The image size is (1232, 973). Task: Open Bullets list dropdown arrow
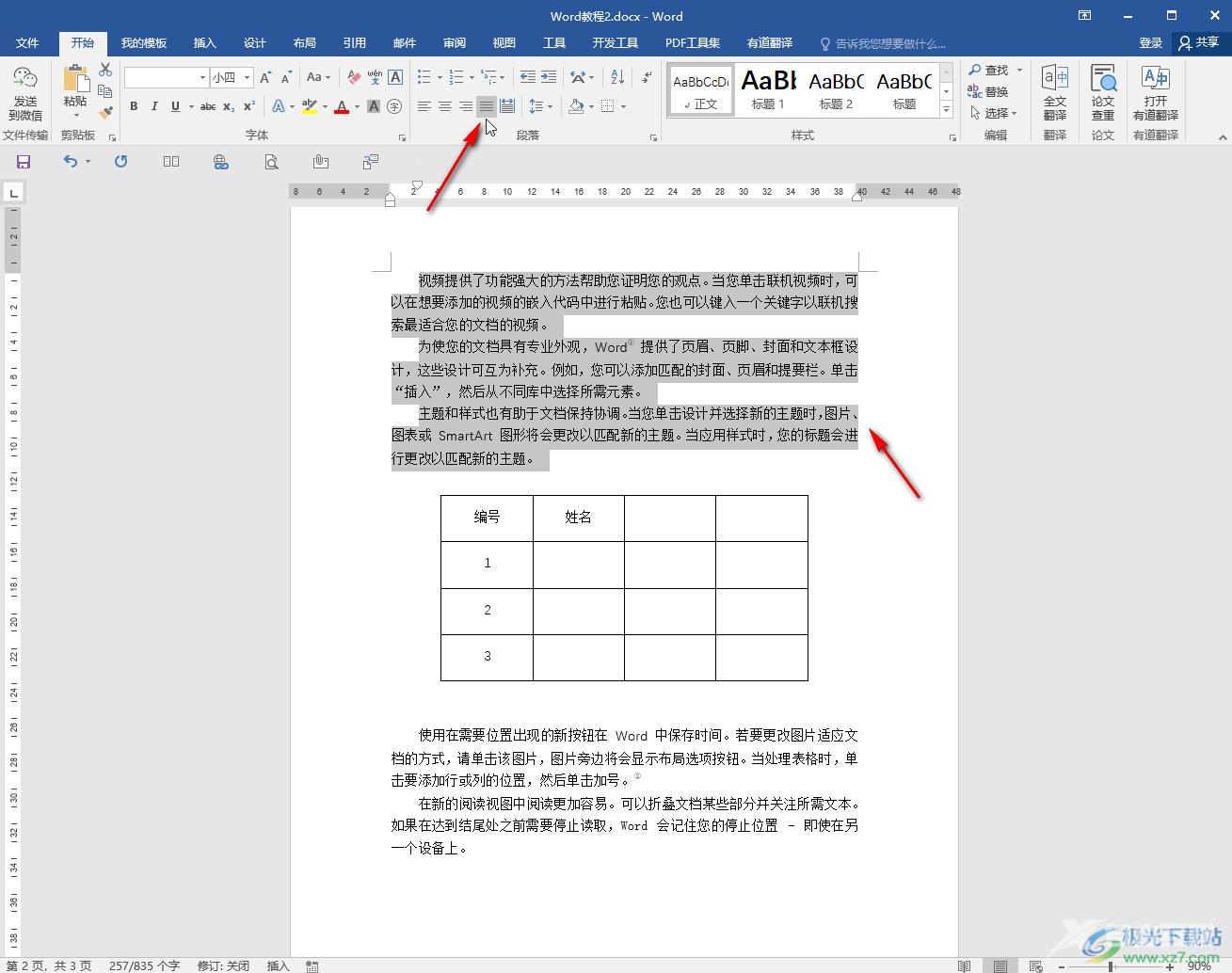pos(440,77)
